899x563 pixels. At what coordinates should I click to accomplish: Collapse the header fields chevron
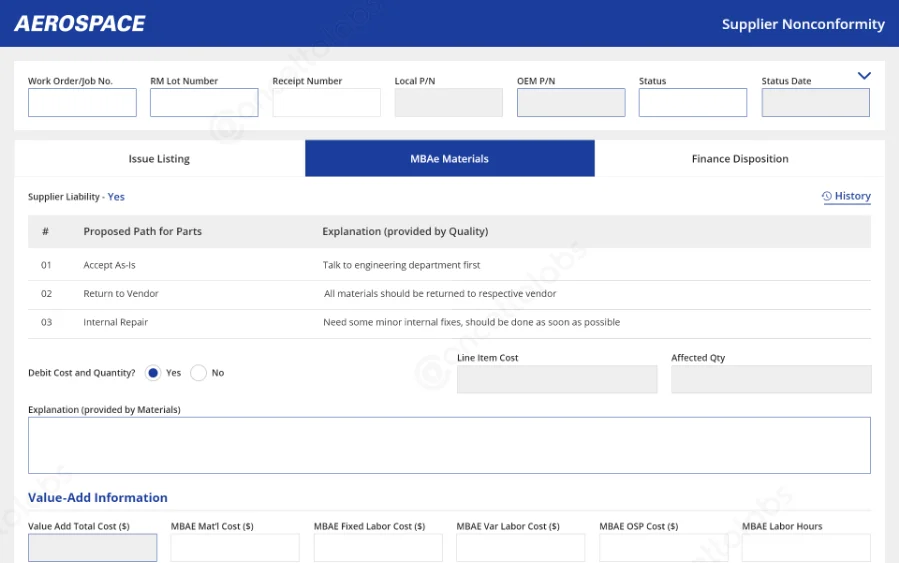[x=864, y=76]
